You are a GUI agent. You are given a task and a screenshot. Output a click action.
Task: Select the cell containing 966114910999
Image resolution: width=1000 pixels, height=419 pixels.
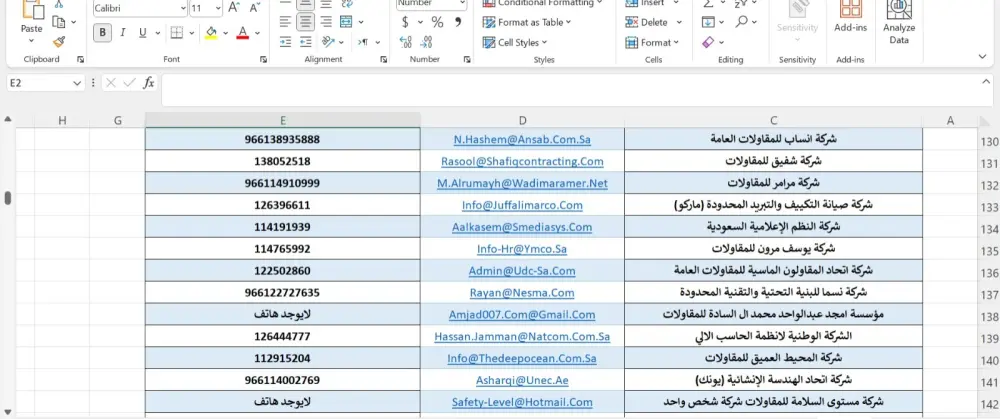coord(283,183)
